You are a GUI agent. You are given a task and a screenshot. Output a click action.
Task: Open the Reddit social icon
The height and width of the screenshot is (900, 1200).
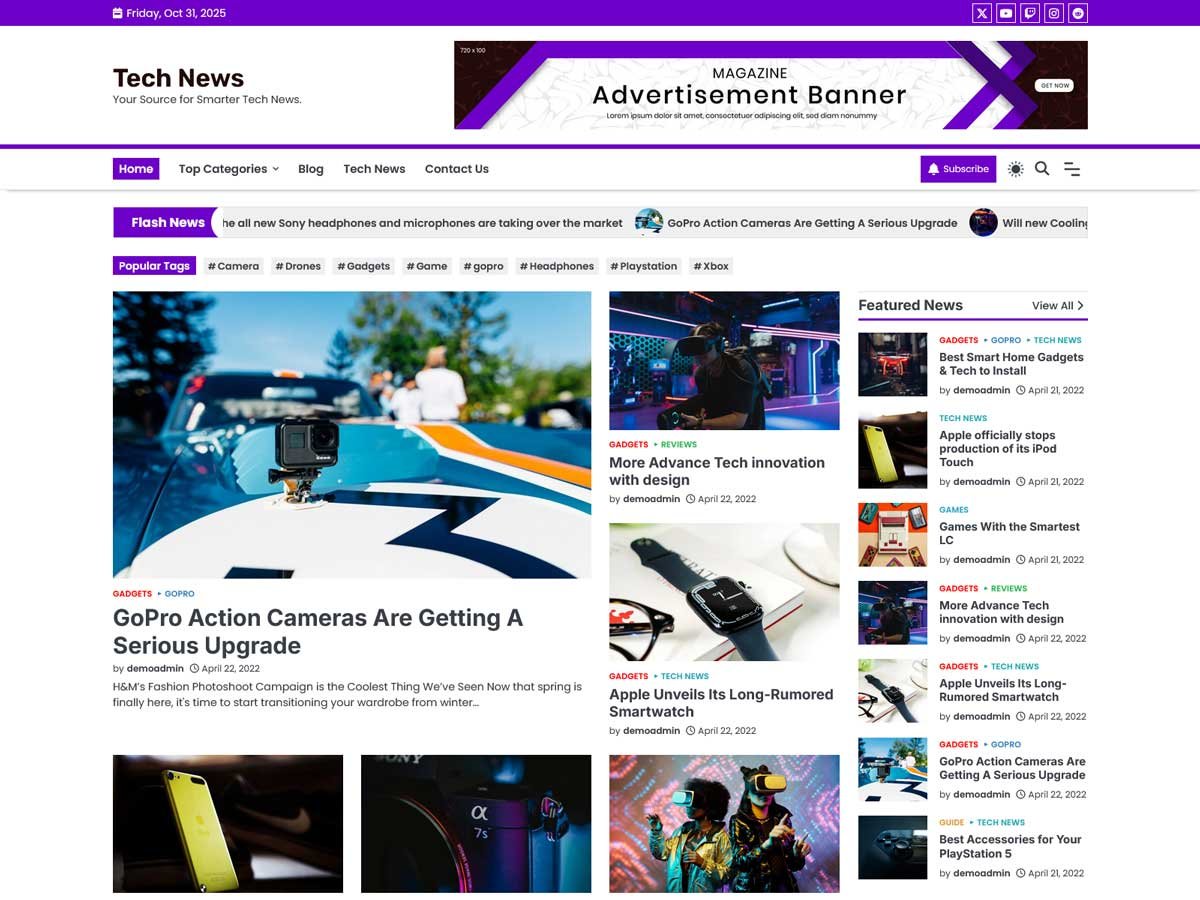pos(1078,13)
